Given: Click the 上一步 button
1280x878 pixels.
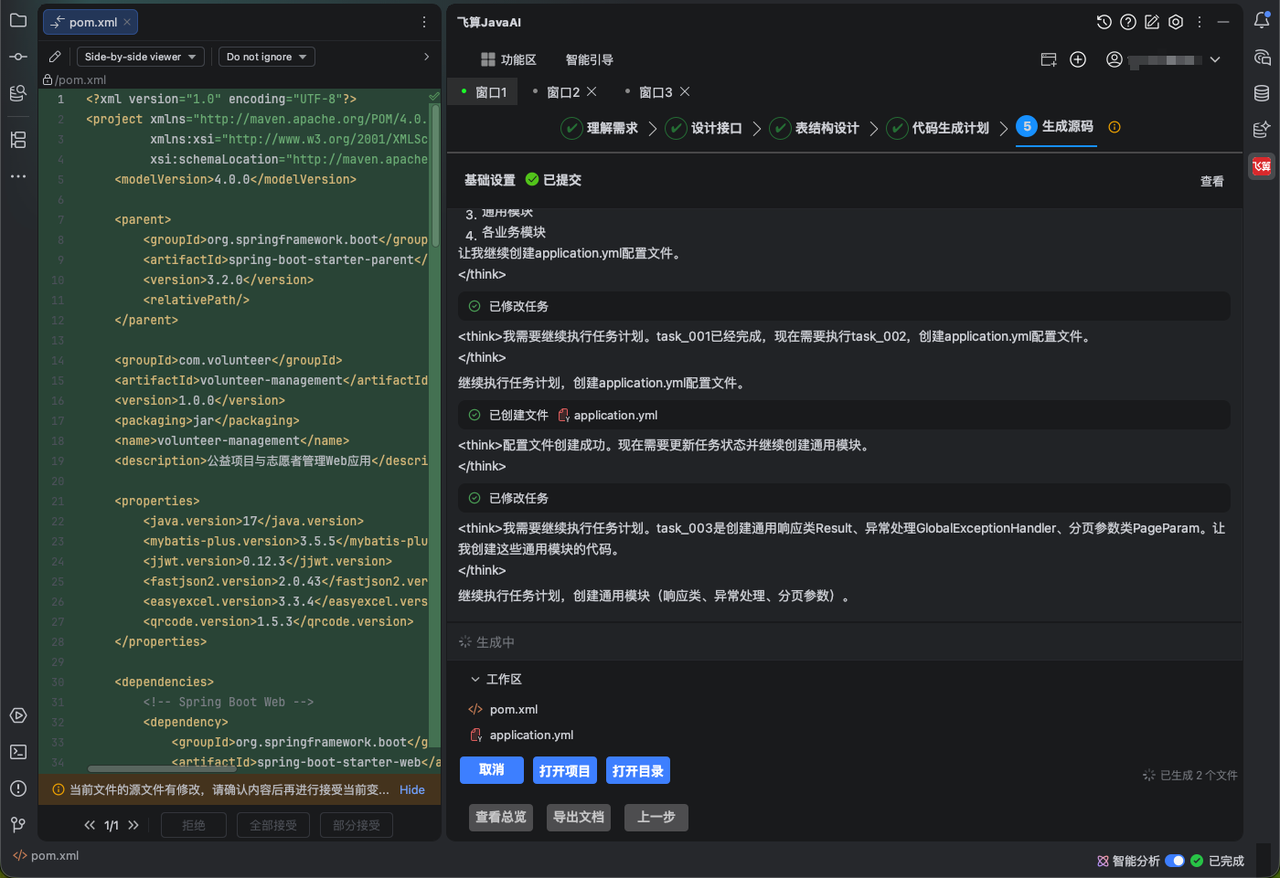Looking at the screenshot, I should click(x=656, y=817).
